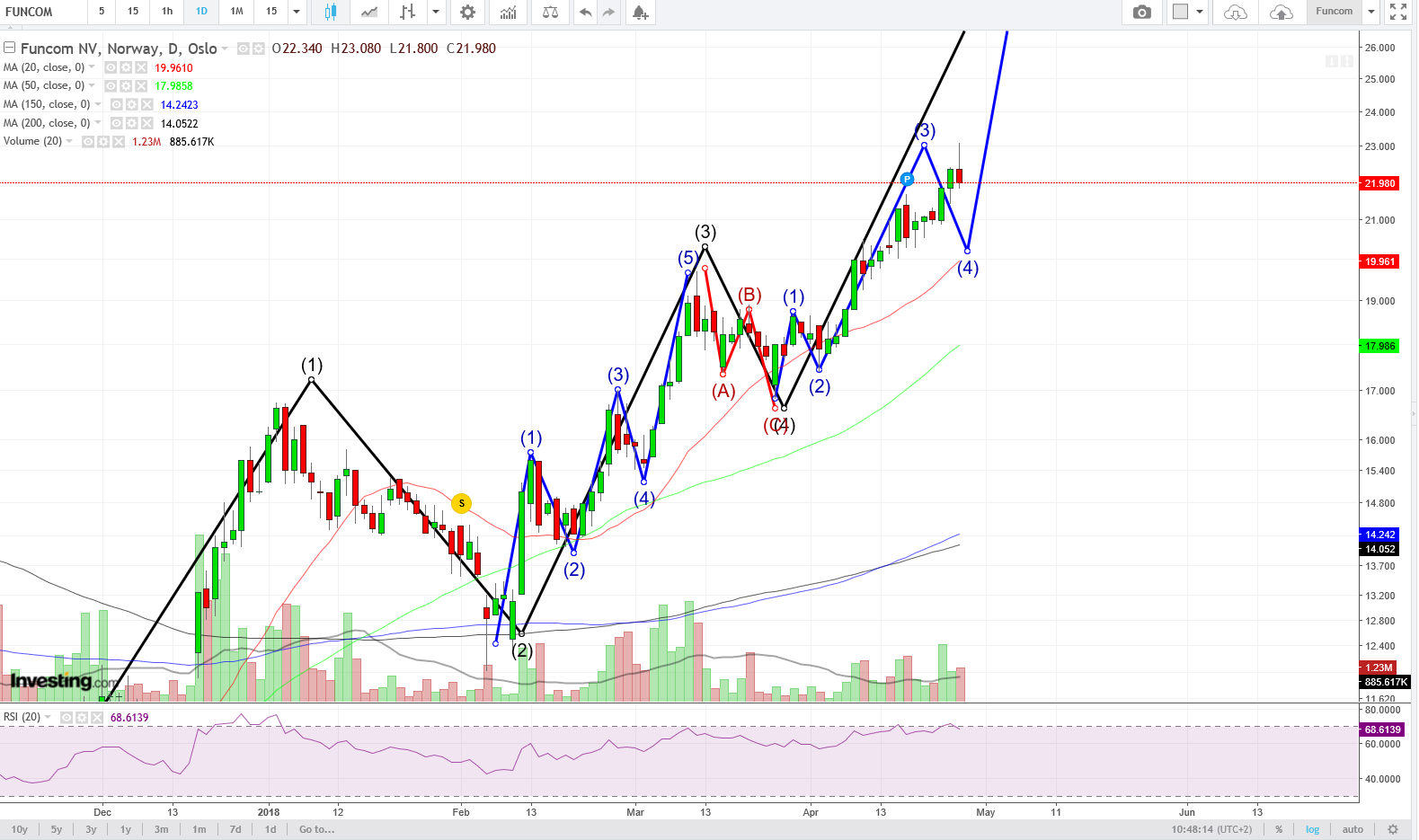
Task: Hide the MA (50, close, 0) line
Action: [x=111, y=86]
